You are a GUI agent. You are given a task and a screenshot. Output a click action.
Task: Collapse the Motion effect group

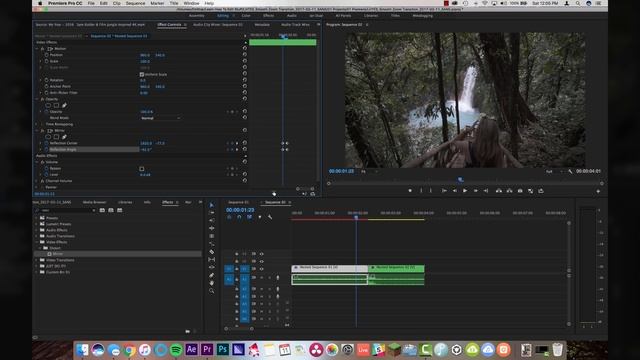(x=37, y=49)
